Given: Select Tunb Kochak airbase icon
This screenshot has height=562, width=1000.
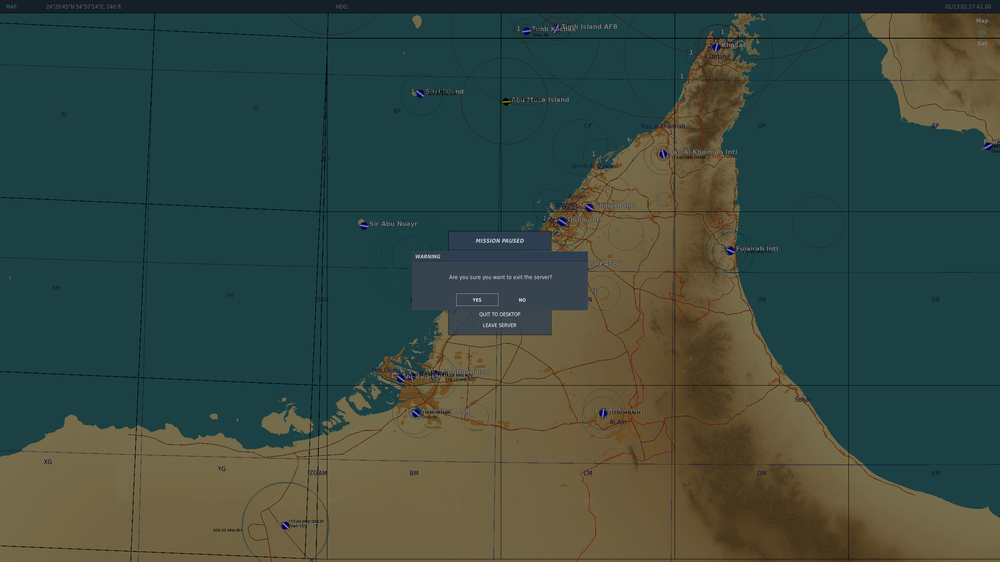Looking at the screenshot, I should [x=526, y=31].
